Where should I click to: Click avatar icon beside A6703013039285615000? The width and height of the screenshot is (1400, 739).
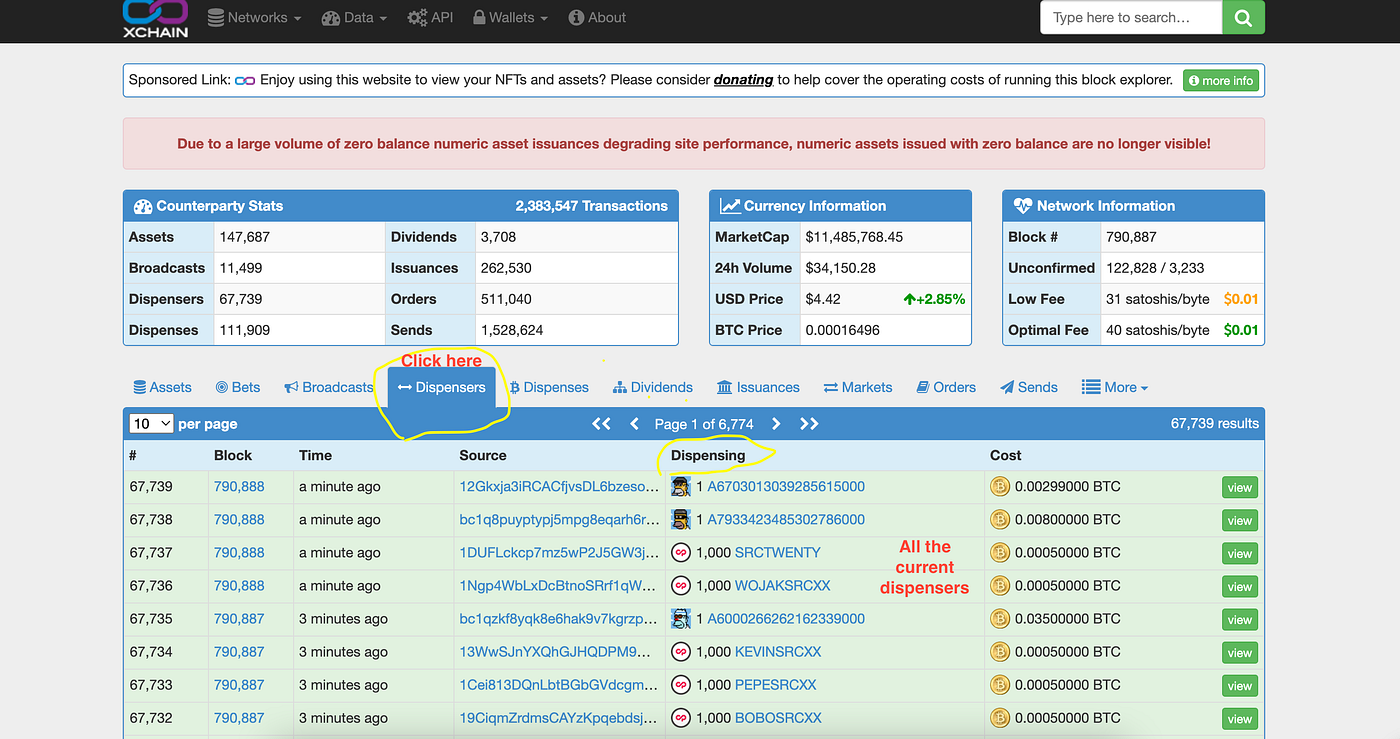coord(681,487)
